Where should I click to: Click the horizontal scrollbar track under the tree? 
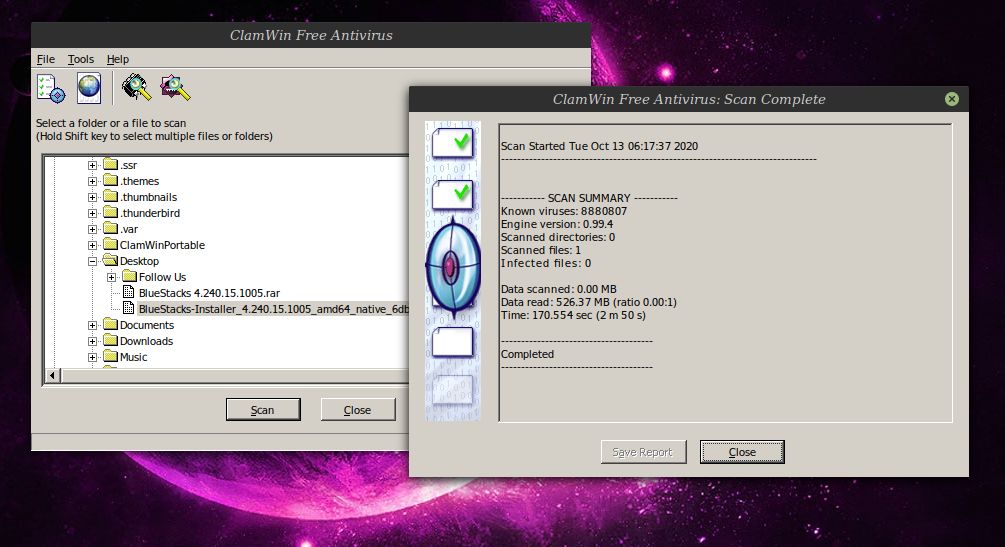tap(235, 376)
